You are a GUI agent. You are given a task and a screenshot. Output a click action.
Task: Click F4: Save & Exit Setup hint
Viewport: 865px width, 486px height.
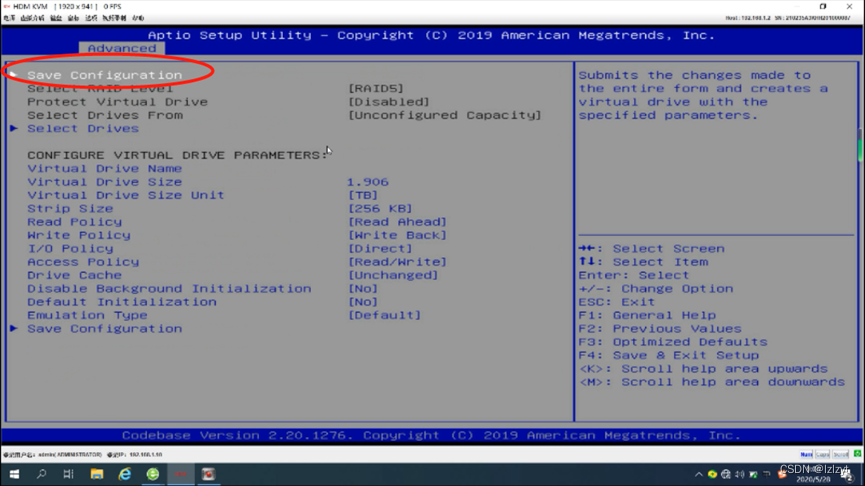[669, 355]
